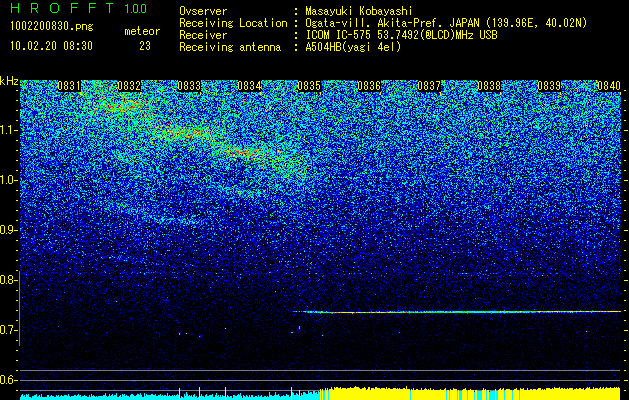The height and width of the screenshot is (400, 629).
Task: Click the 1.0 frequency axis label
Action: [8, 180]
